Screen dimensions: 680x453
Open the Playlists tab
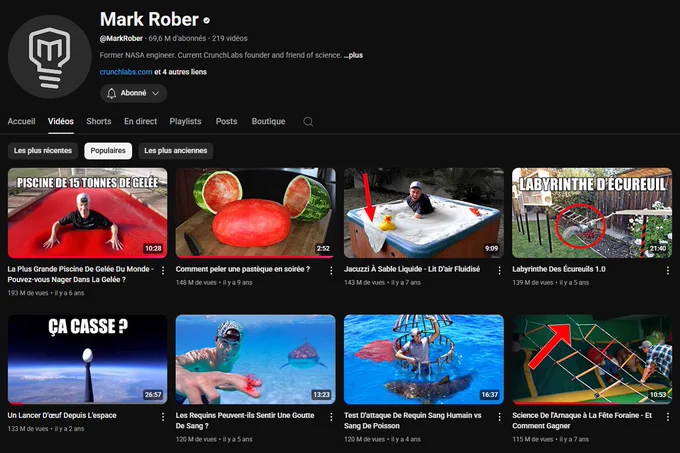coord(185,121)
